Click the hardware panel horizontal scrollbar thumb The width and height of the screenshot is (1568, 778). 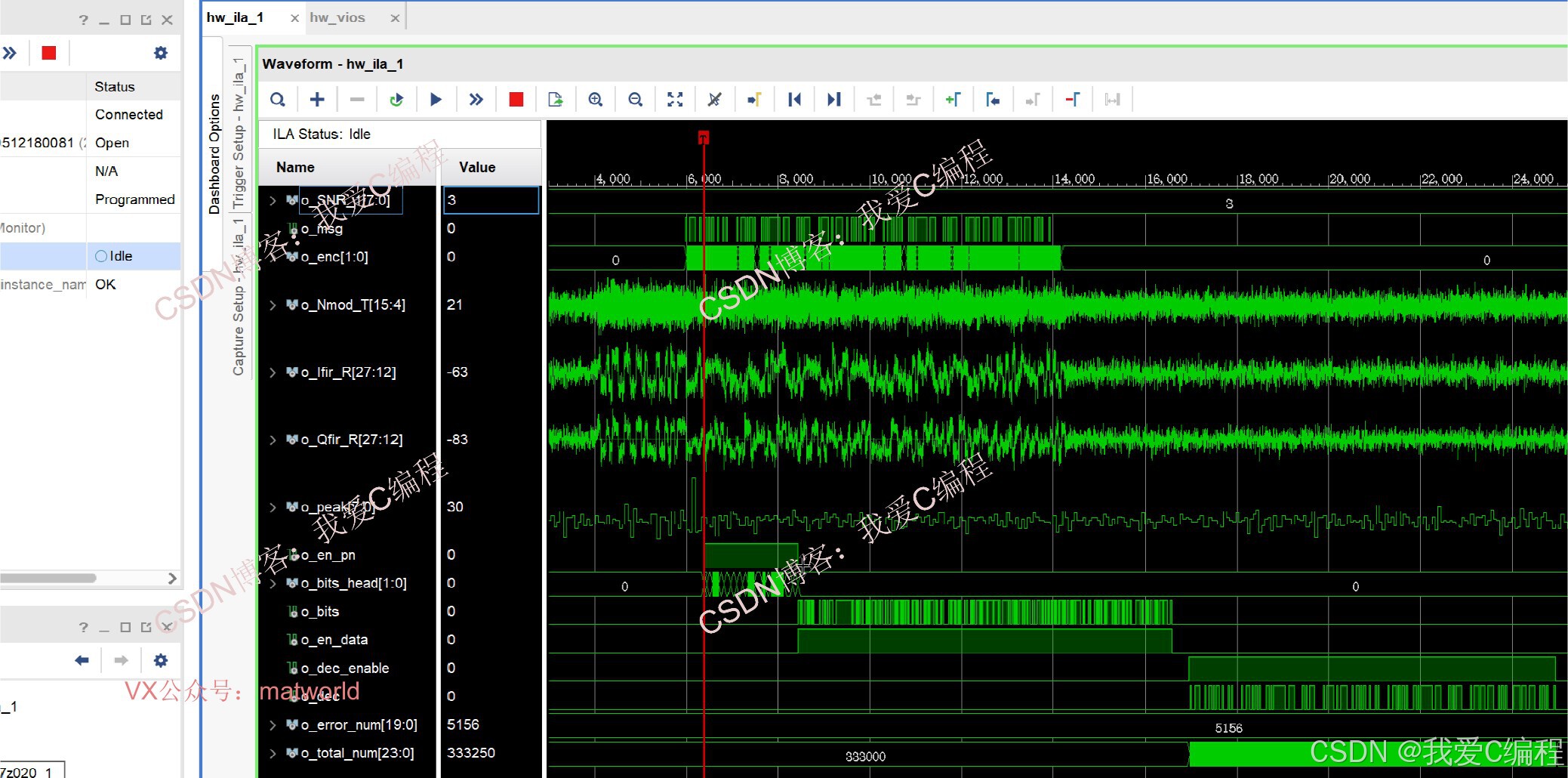coord(48,579)
